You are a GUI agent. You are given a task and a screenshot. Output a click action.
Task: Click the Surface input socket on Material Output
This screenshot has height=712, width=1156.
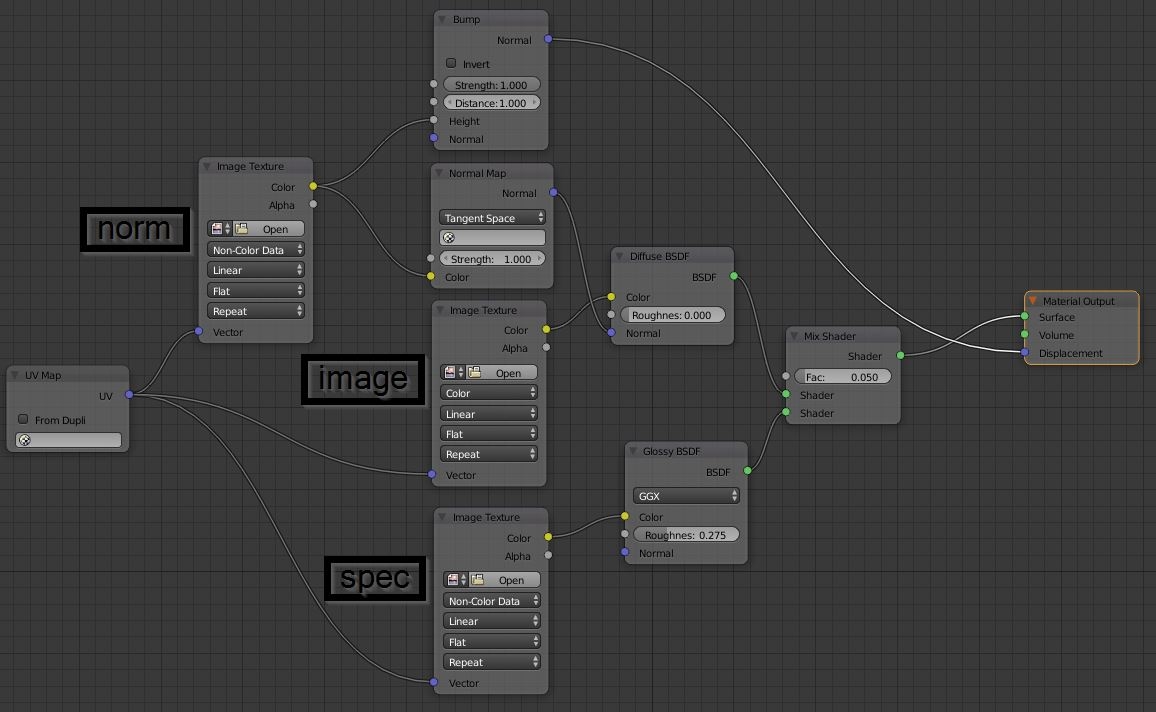click(x=1025, y=317)
